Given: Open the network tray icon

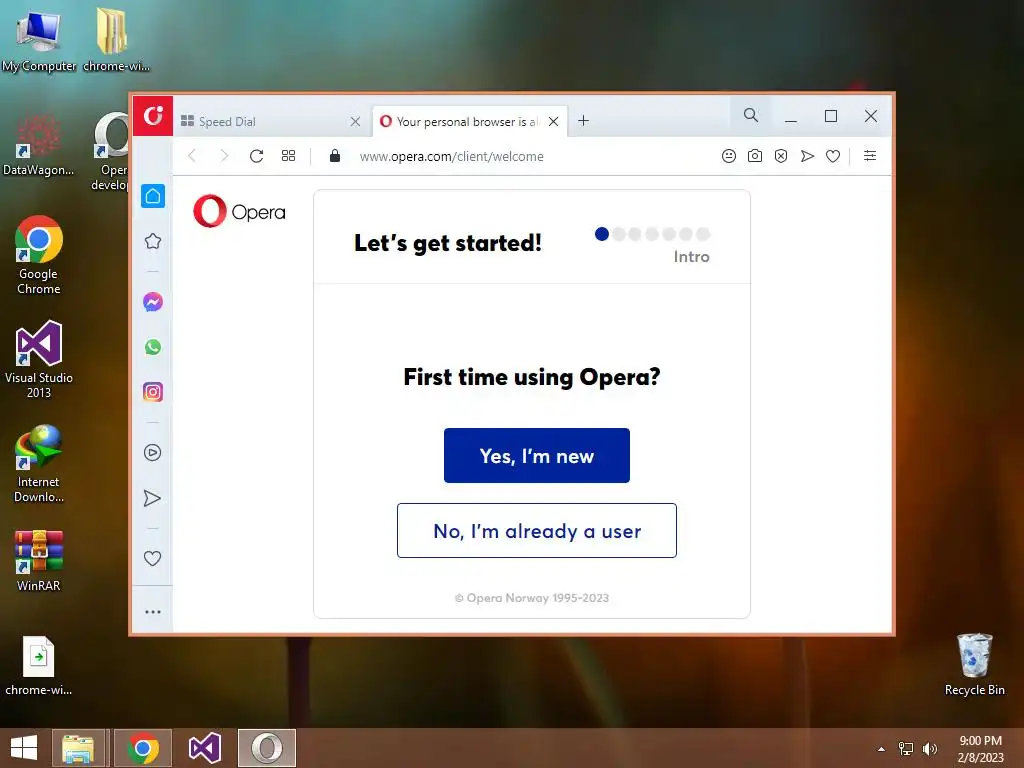Looking at the screenshot, I should (x=906, y=748).
